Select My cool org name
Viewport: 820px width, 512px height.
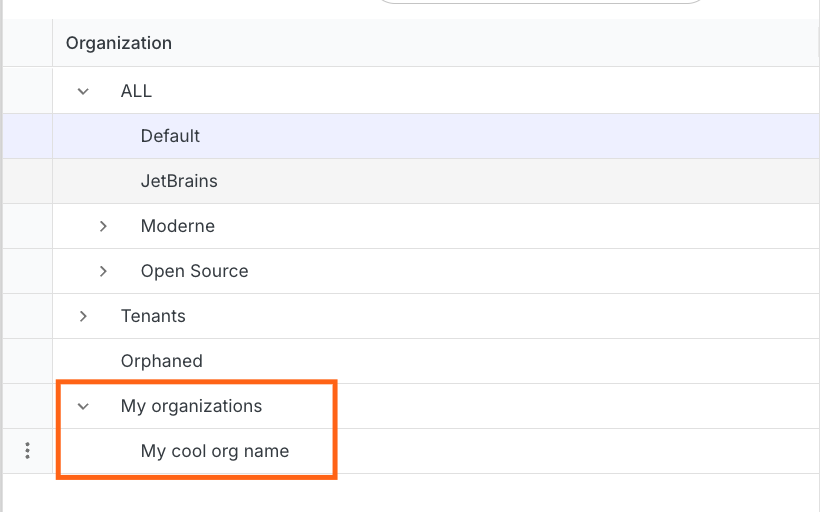coord(214,451)
